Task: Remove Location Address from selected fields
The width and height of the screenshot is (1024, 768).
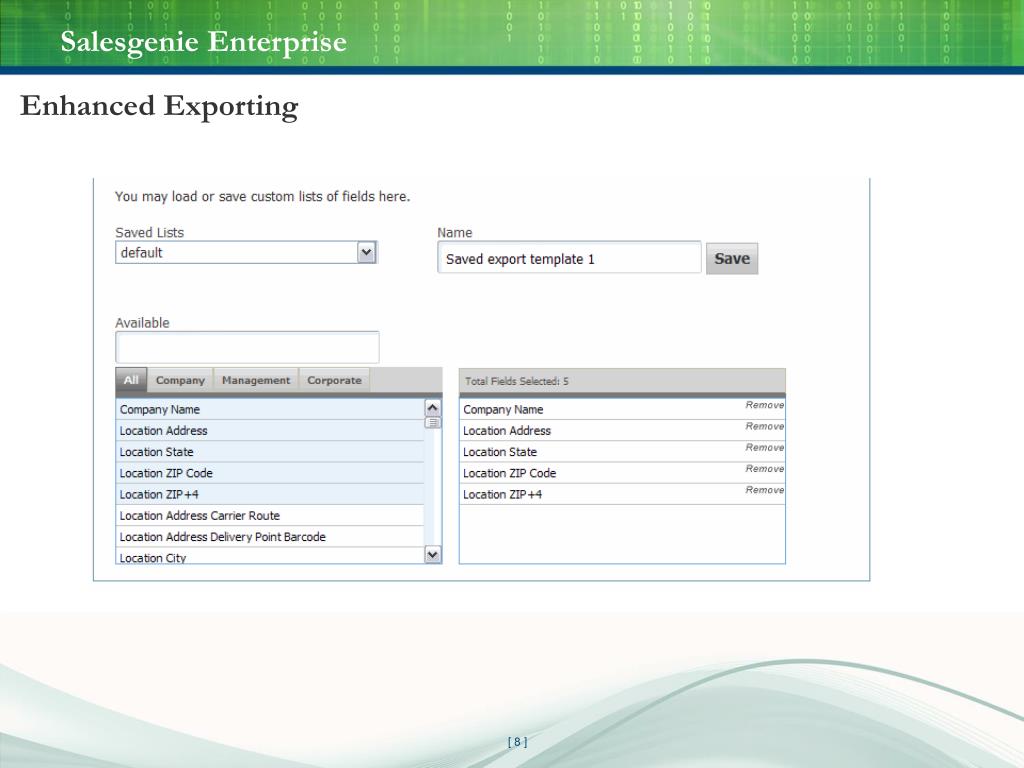Action: [765, 426]
